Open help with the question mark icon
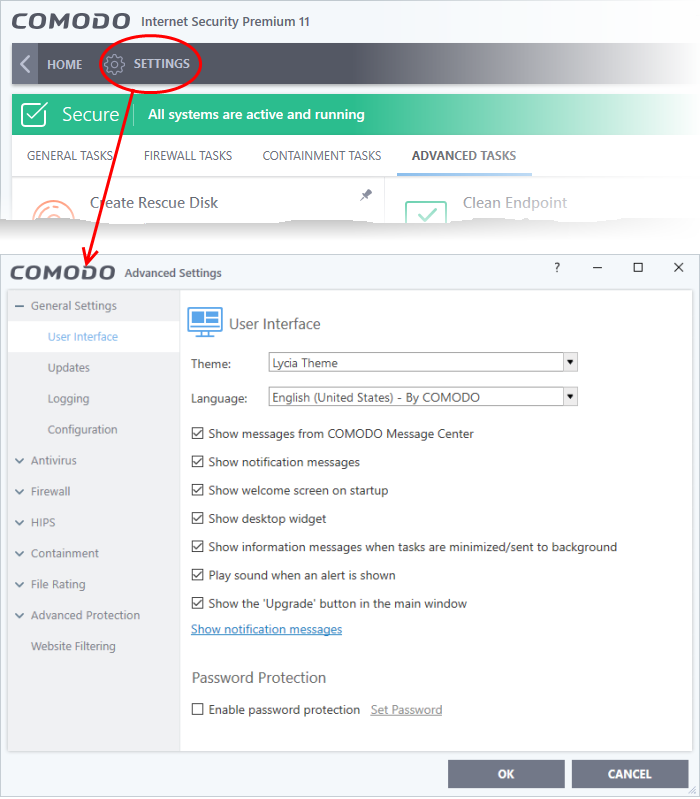700x799 pixels. point(557,268)
